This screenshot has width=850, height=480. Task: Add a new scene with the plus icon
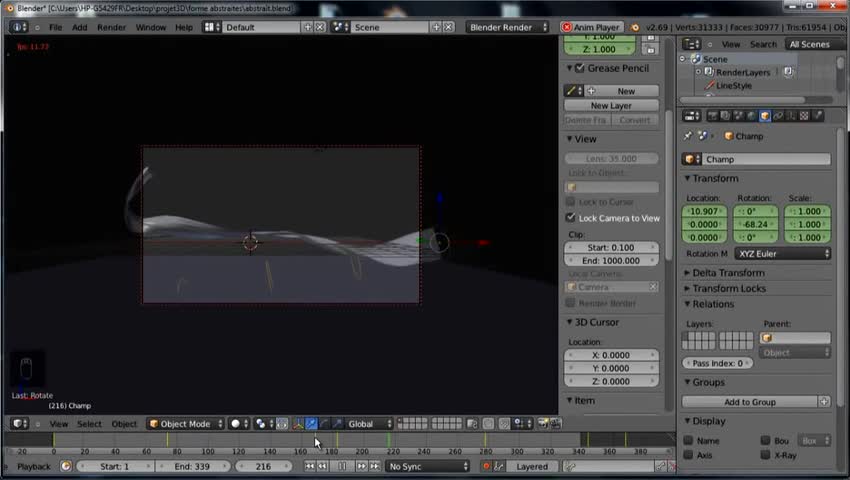436,27
